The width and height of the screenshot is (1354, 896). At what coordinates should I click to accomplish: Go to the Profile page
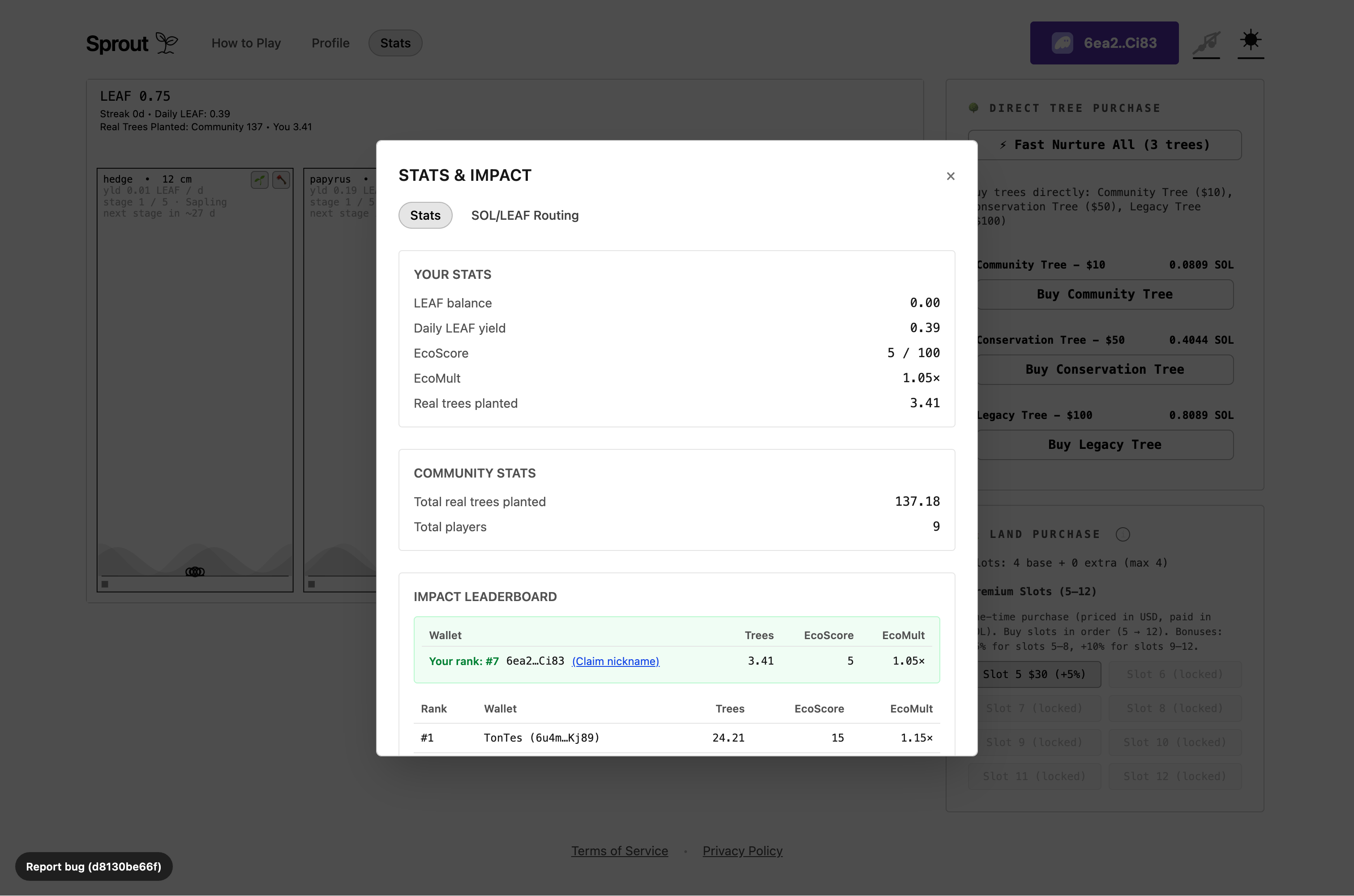point(330,43)
